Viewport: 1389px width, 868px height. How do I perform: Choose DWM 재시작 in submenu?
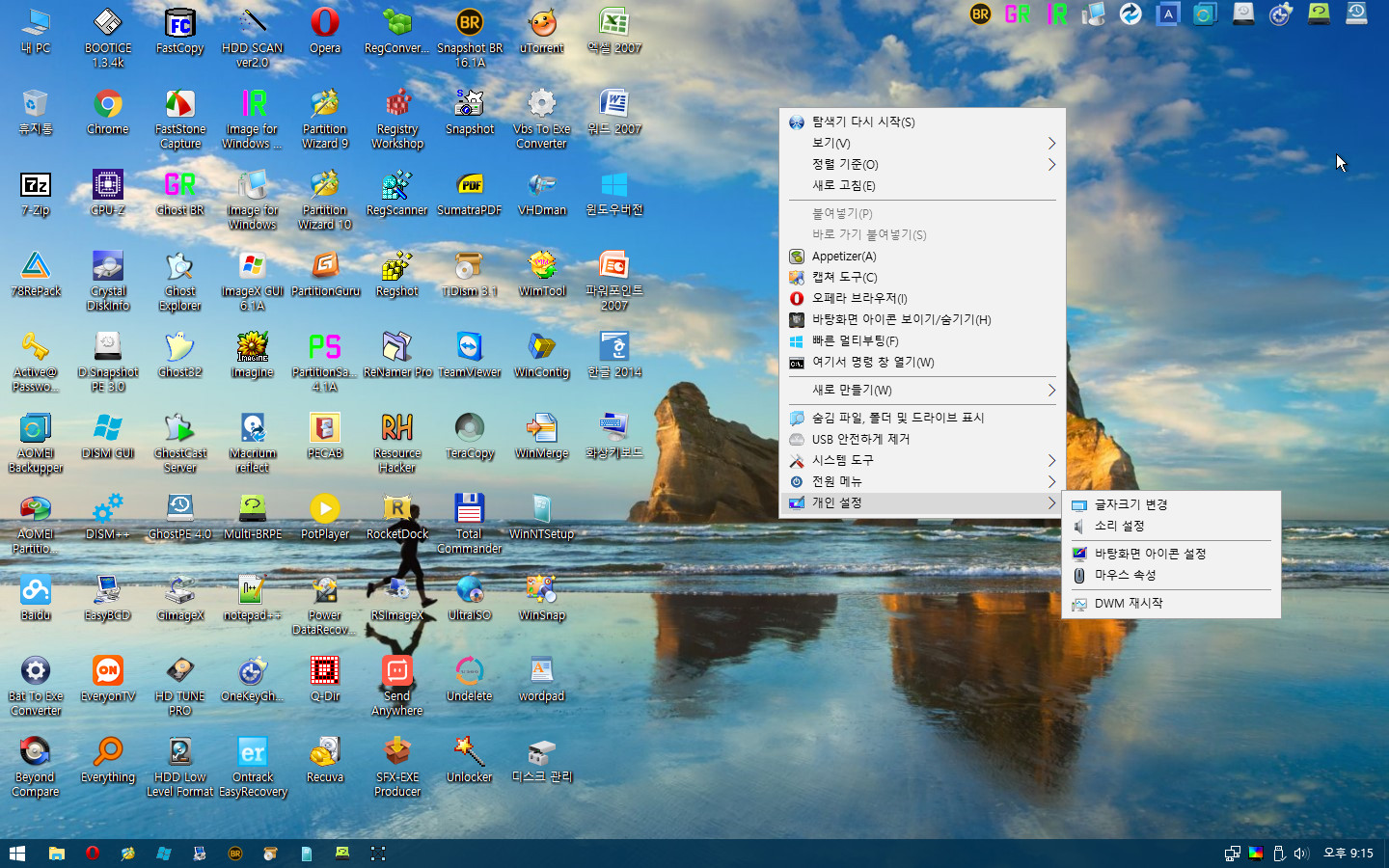click(x=1171, y=603)
